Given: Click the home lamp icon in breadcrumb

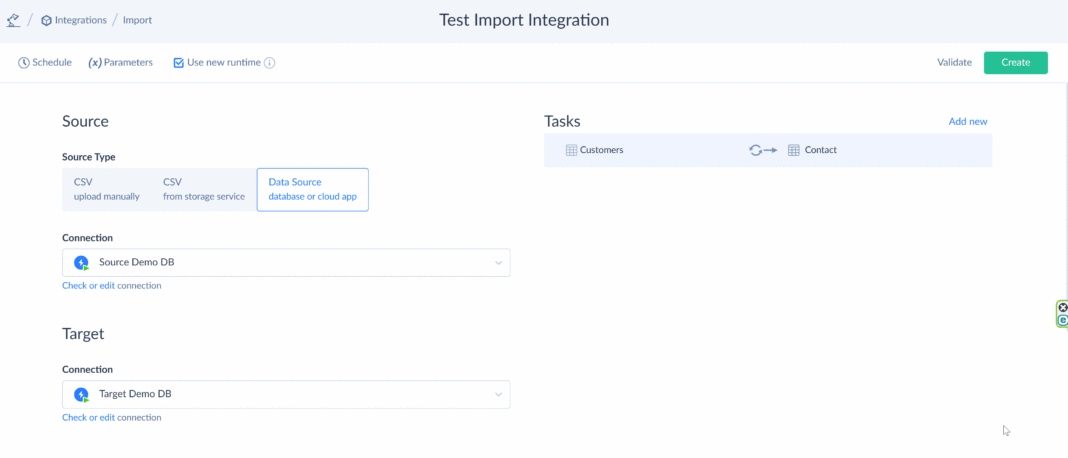Looking at the screenshot, I should tap(13, 20).
